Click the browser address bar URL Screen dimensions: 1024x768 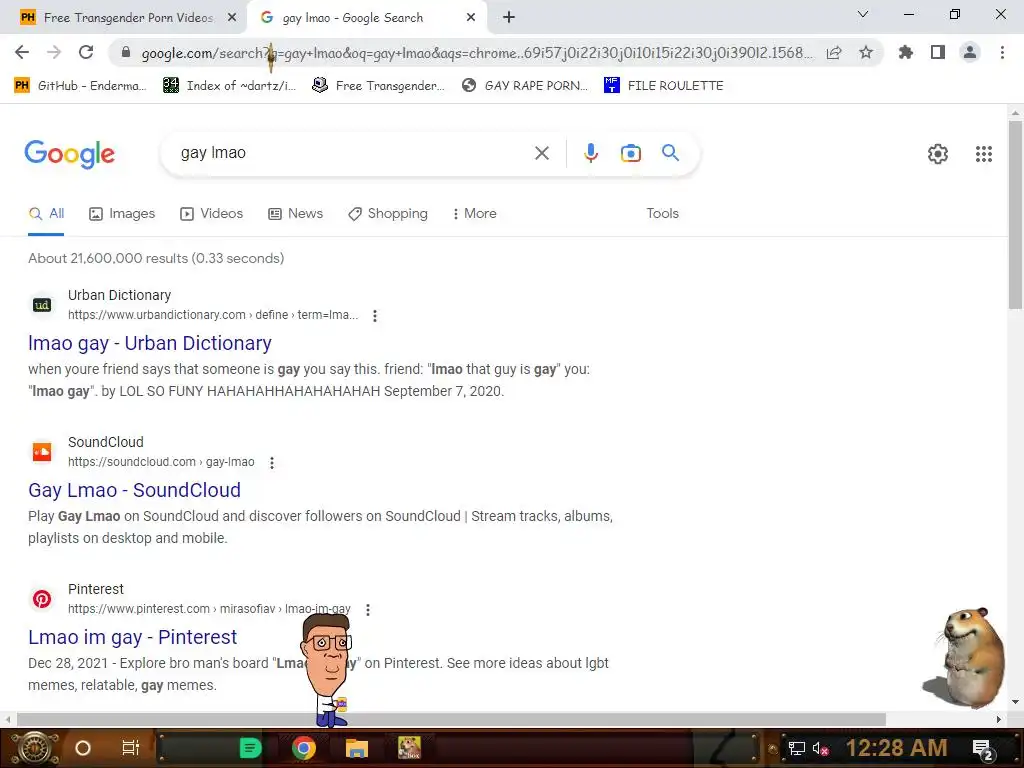tap(477, 53)
